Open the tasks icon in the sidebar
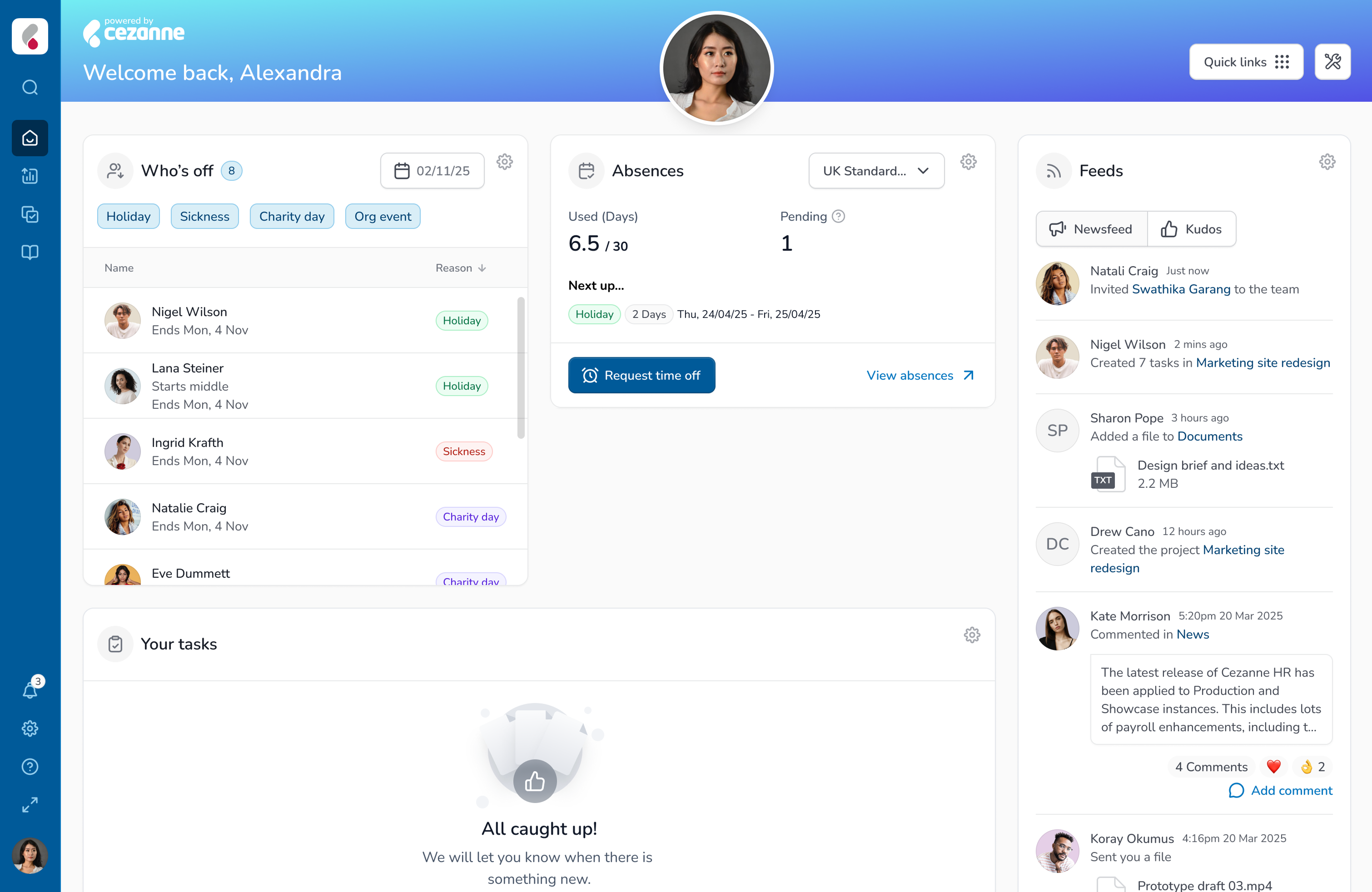Viewport: 1372px width, 892px height. coord(30,214)
